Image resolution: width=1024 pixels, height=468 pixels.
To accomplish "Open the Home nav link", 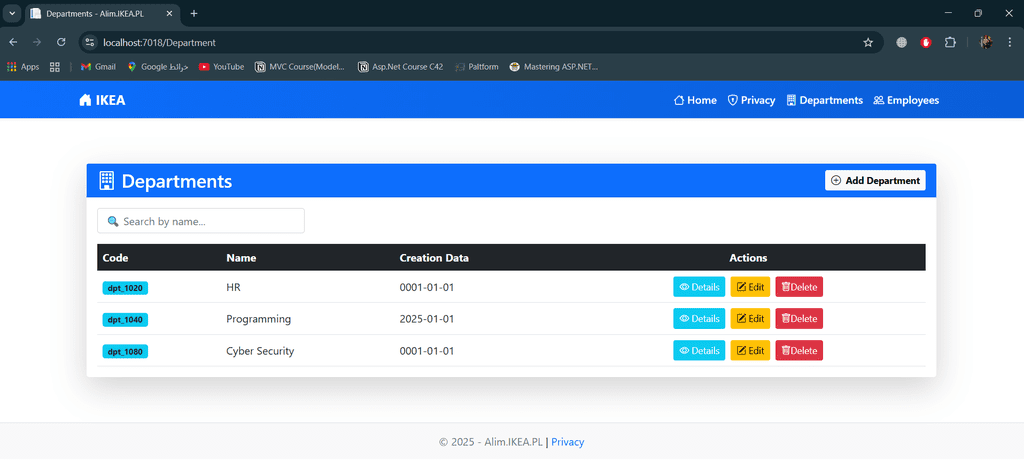I will tap(695, 101).
